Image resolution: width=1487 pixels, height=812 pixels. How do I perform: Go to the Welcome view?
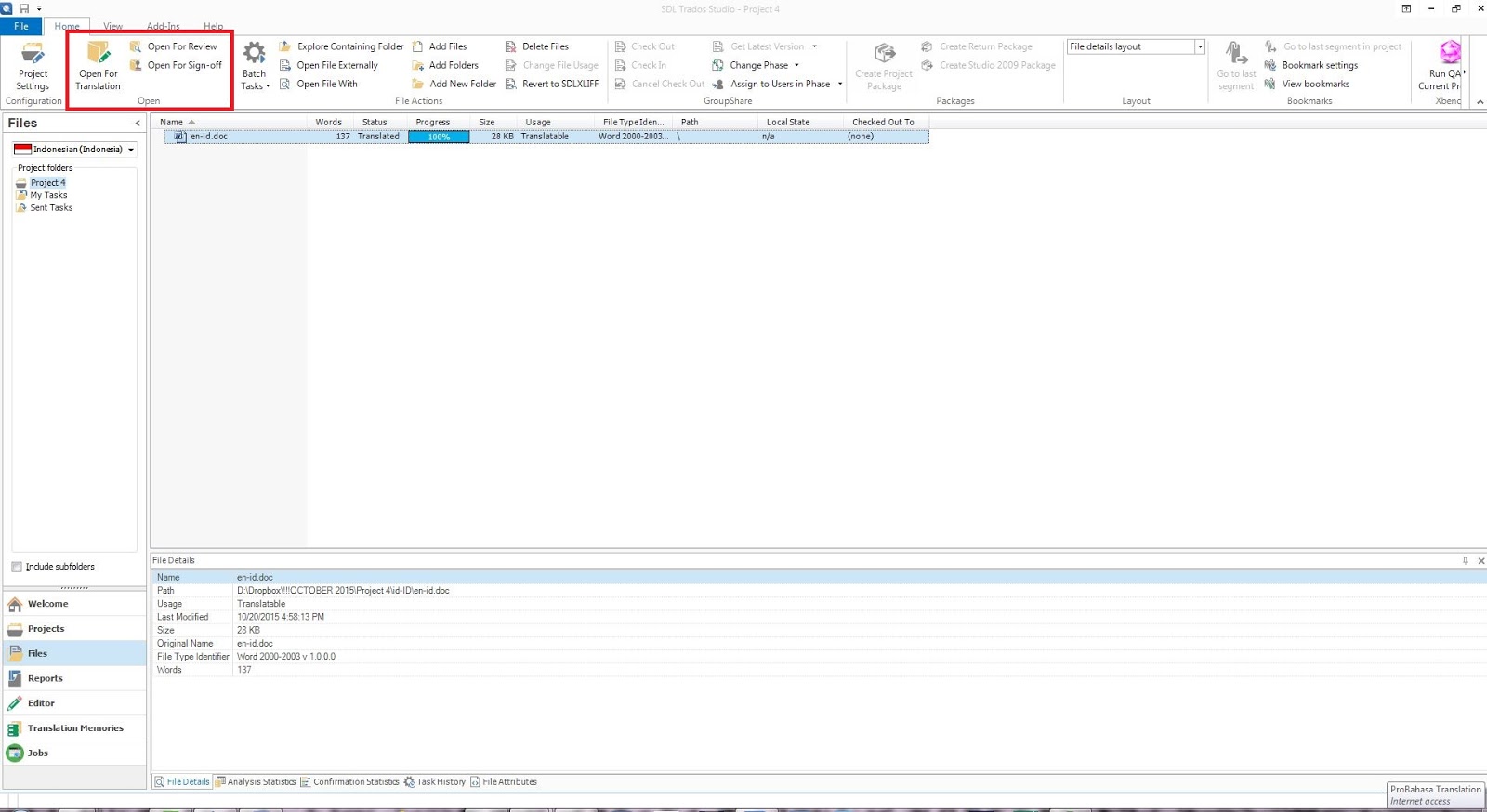[x=74, y=604]
